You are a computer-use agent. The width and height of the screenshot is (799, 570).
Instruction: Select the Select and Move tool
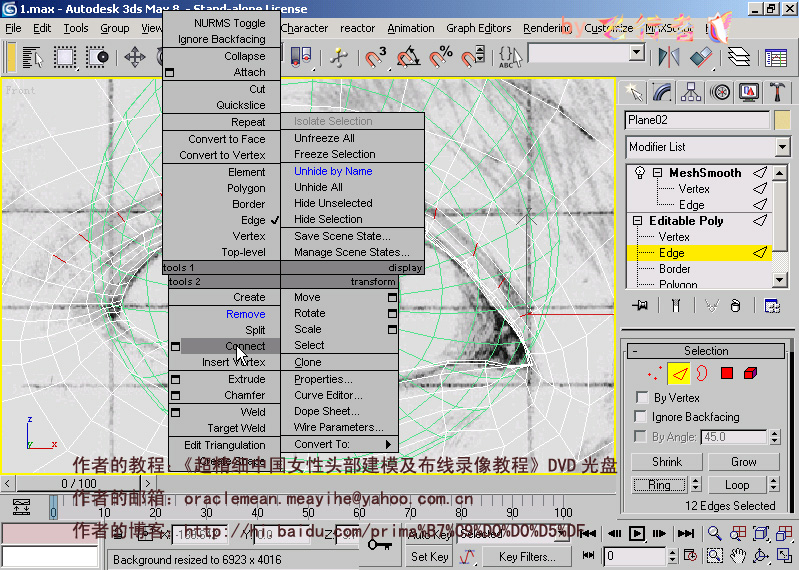[x=135, y=57]
